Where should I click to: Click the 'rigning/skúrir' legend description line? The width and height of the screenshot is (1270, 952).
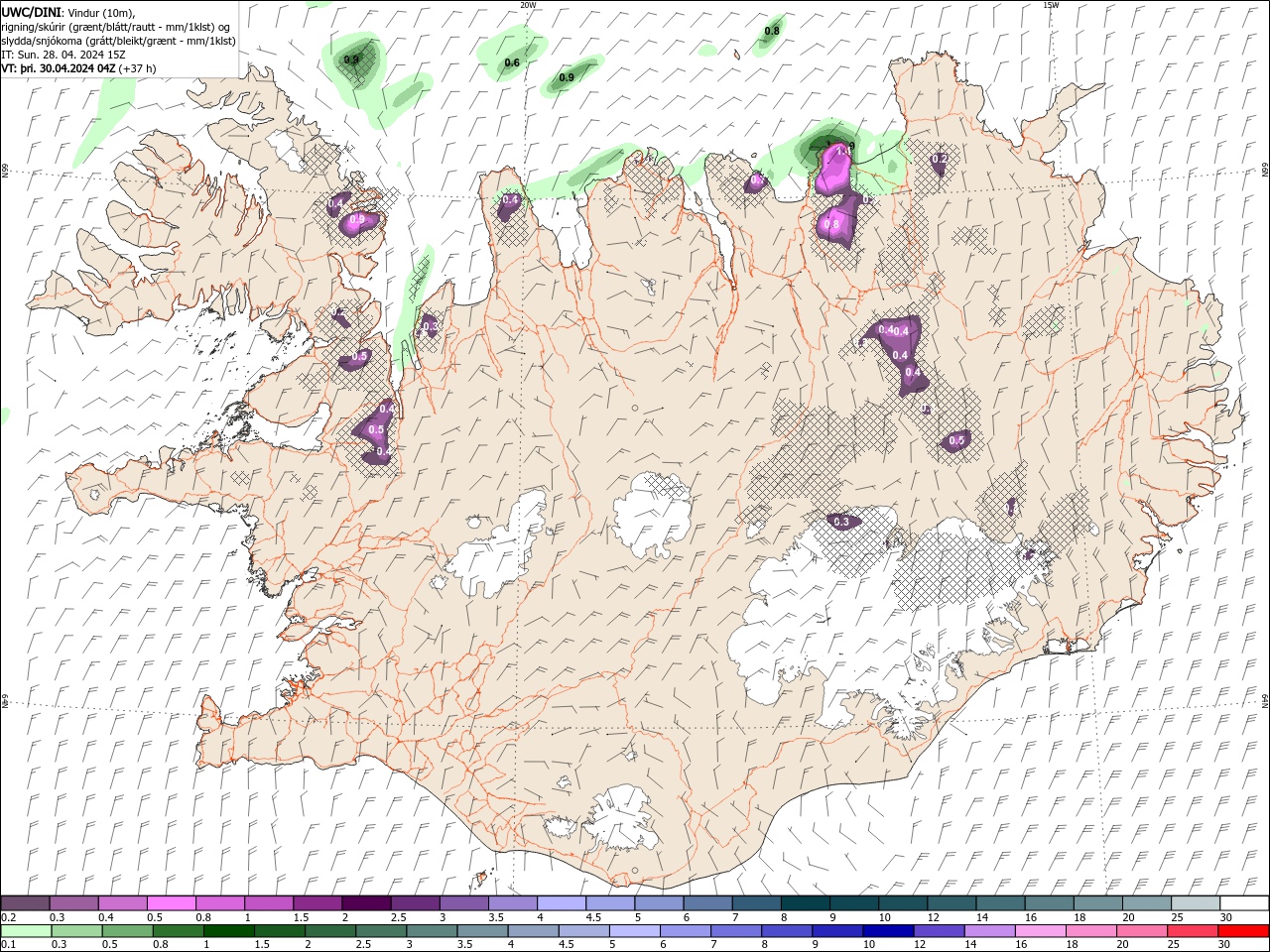(117, 27)
